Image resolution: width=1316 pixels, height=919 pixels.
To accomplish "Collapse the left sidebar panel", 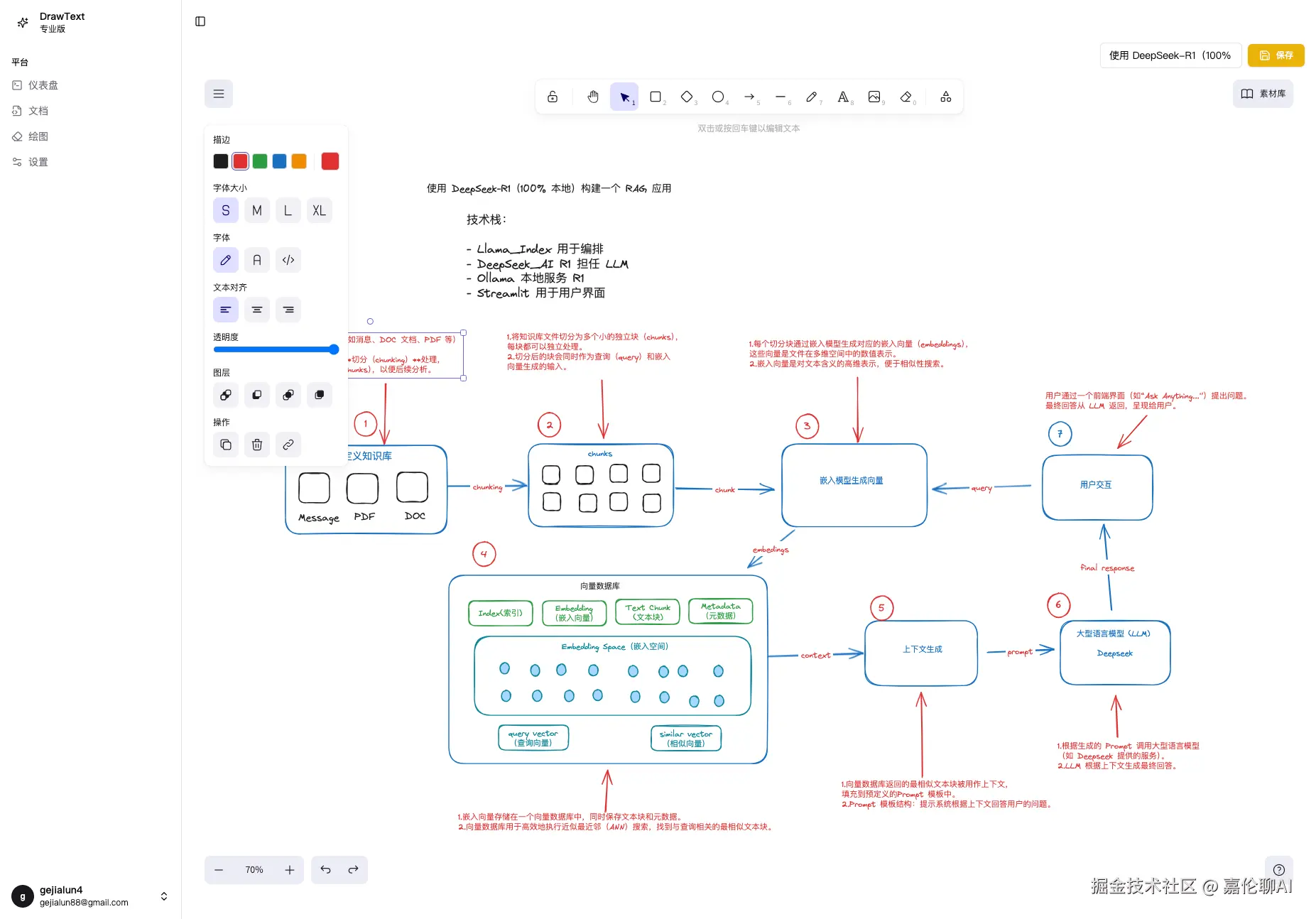I will coord(200,21).
